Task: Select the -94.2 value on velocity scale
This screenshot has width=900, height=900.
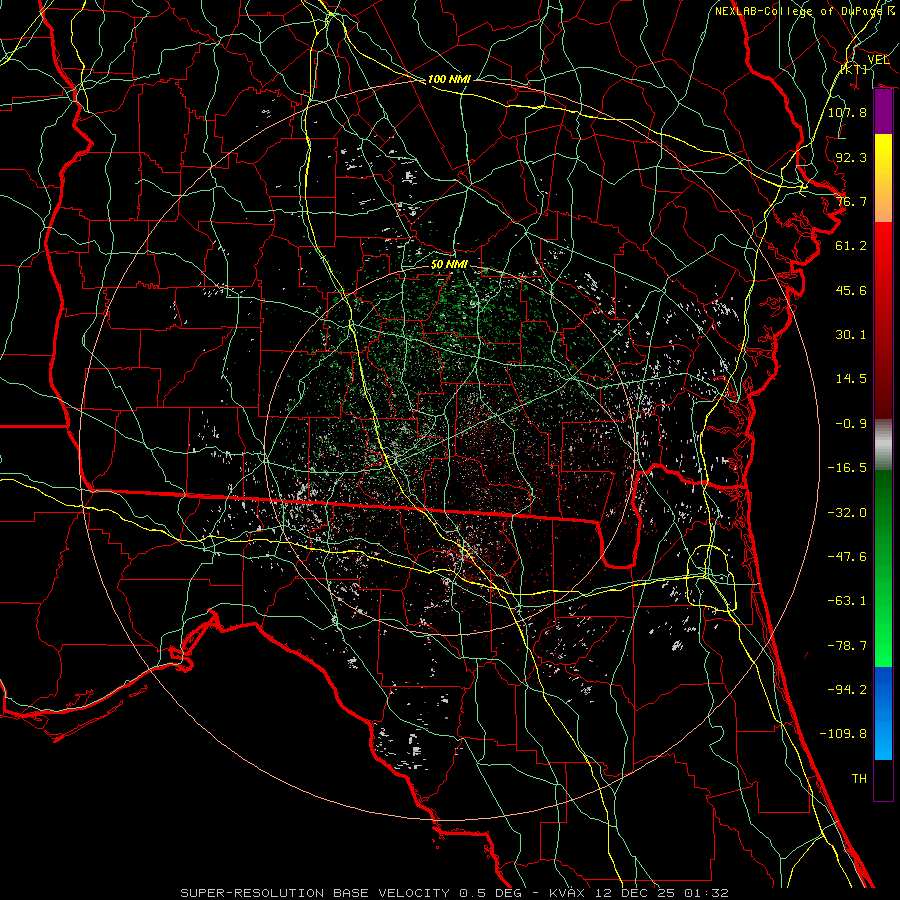Action: point(847,690)
